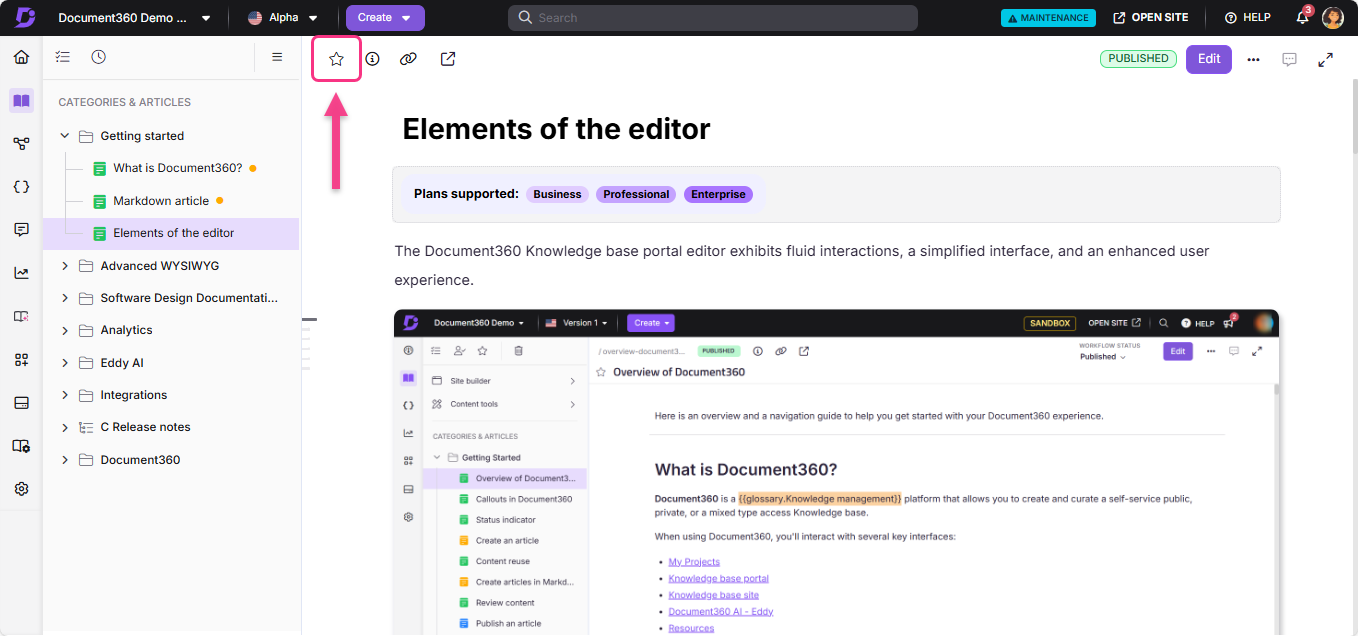The image size is (1358, 636).
Task: Click inside the Search bar
Action: [712, 17]
